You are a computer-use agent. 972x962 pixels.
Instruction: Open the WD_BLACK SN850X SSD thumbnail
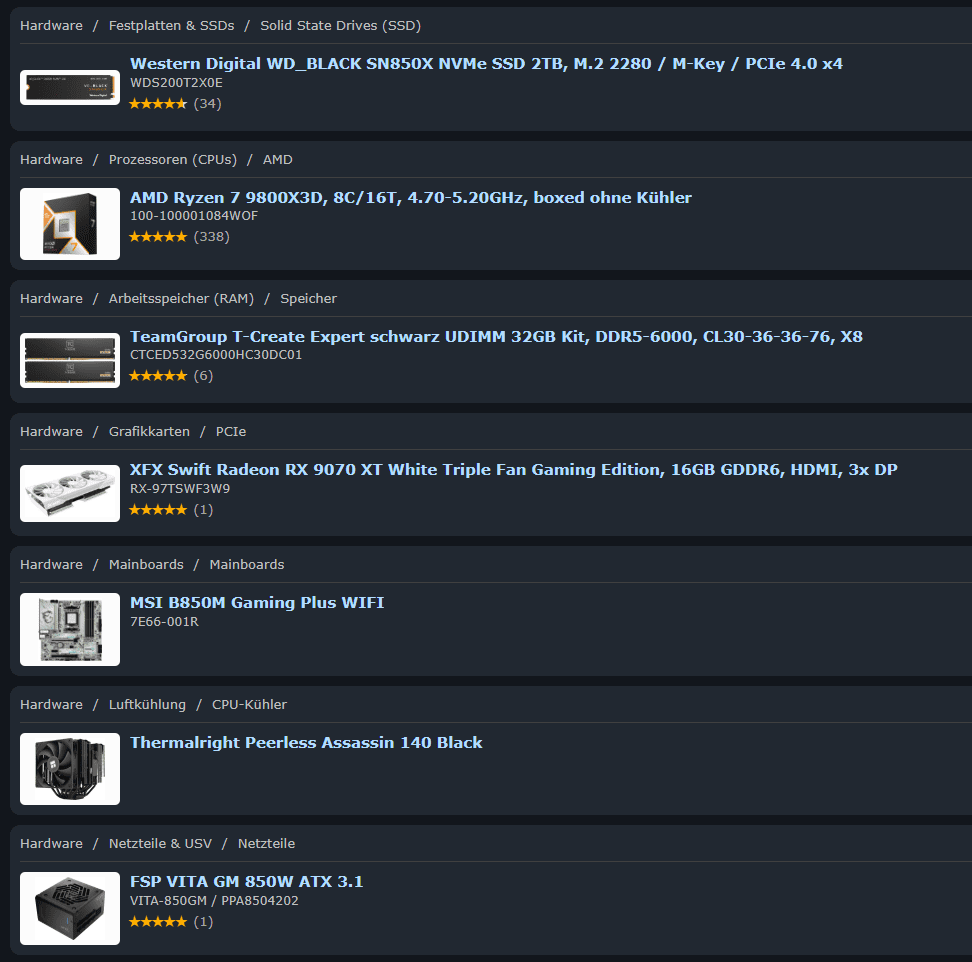coord(70,87)
